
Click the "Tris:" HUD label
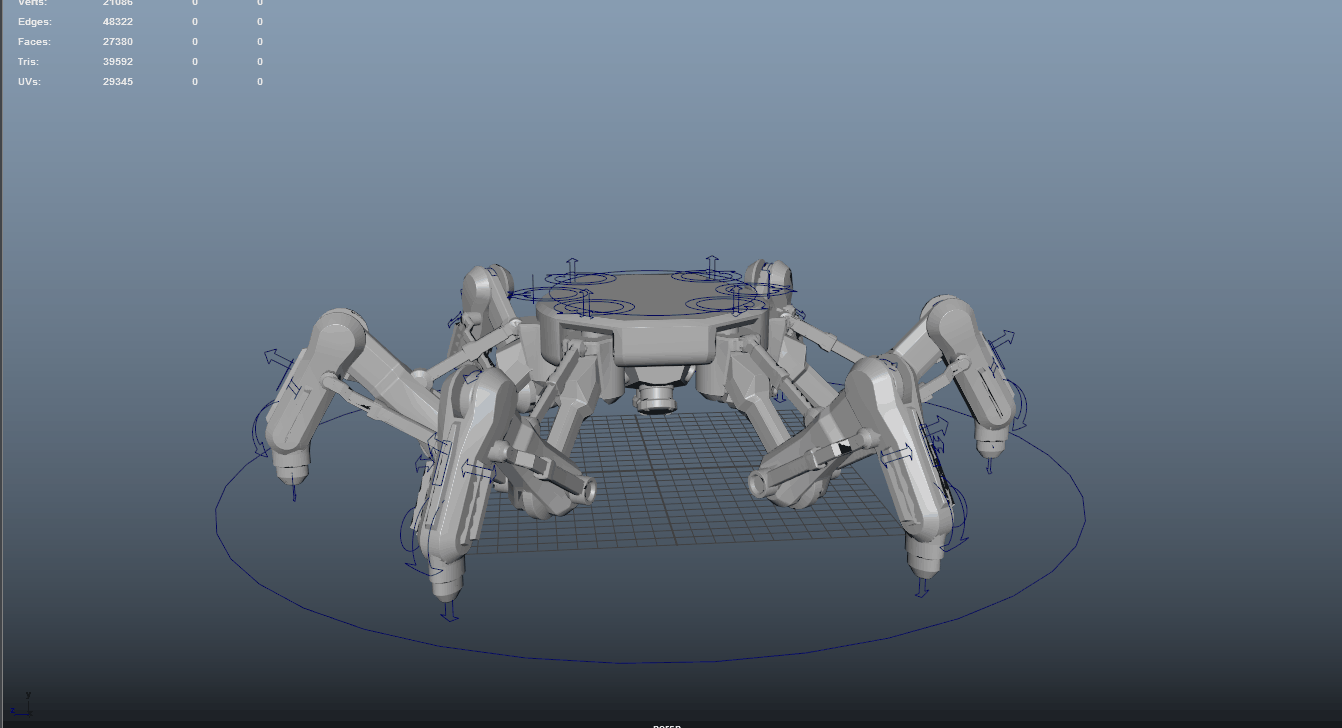30,62
